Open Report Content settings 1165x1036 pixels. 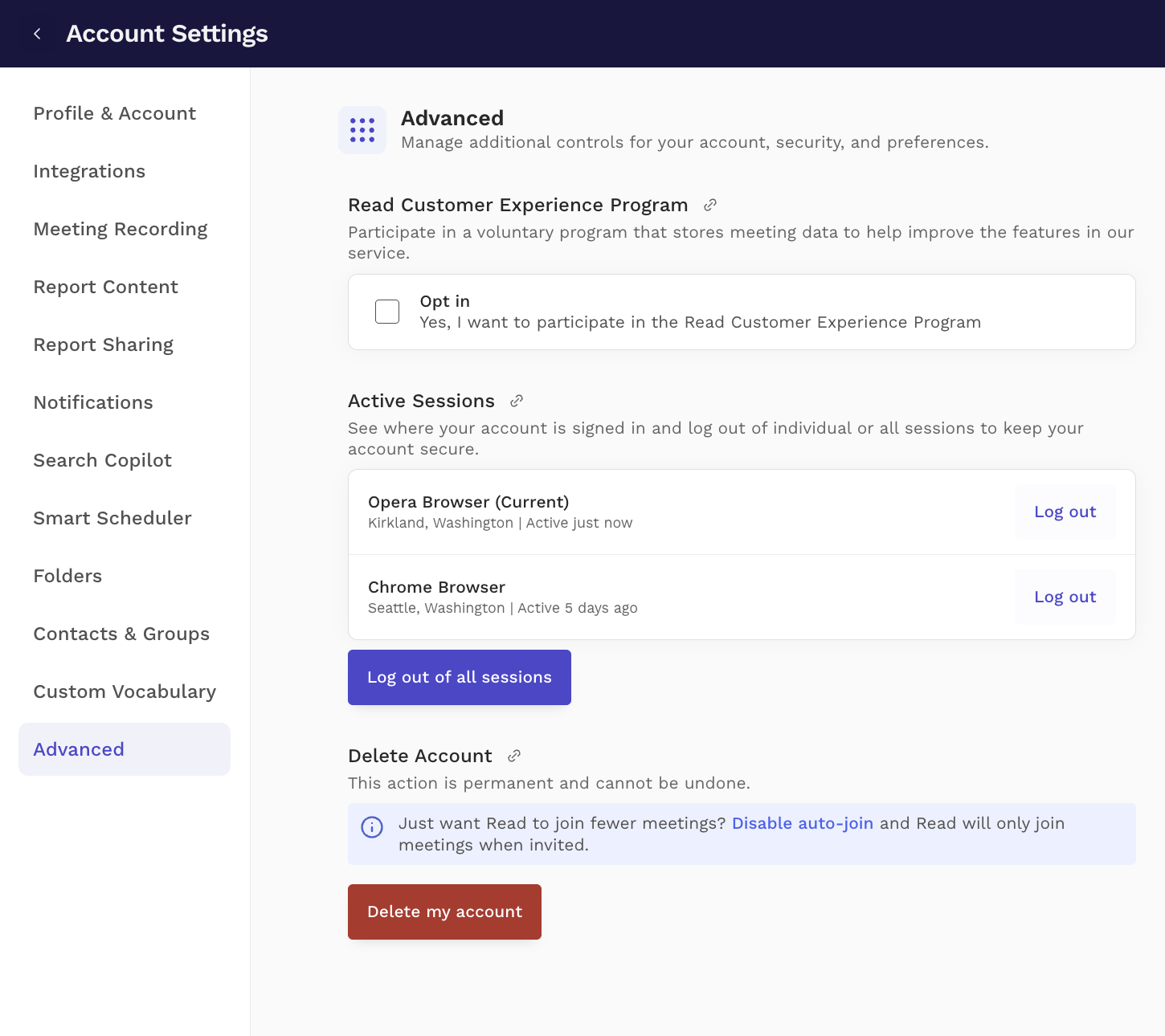pyautogui.click(x=105, y=287)
